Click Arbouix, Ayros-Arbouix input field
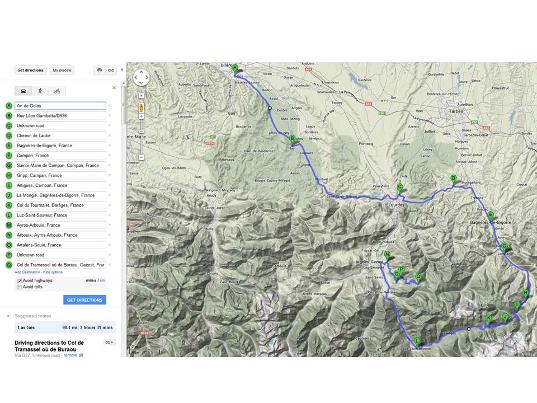537x403 pixels. [60, 235]
